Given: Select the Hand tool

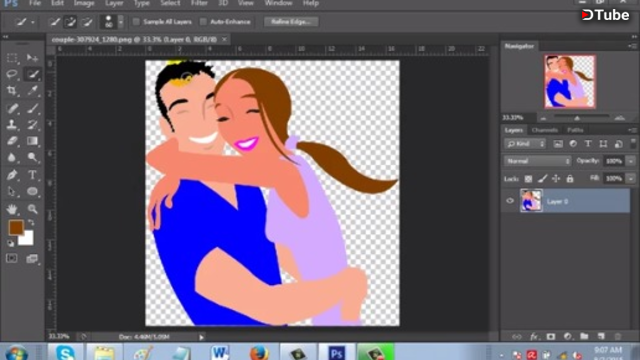Looking at the screenshot, I should click(x=12, y=209).
